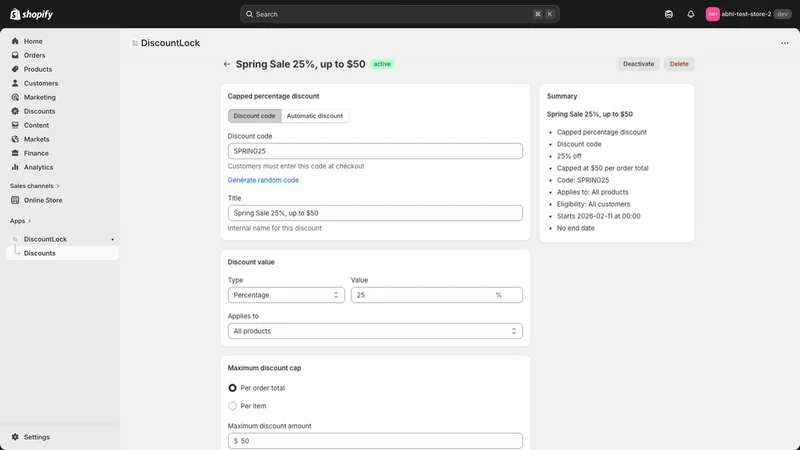Click the Finance bank icon

[15, 153]
